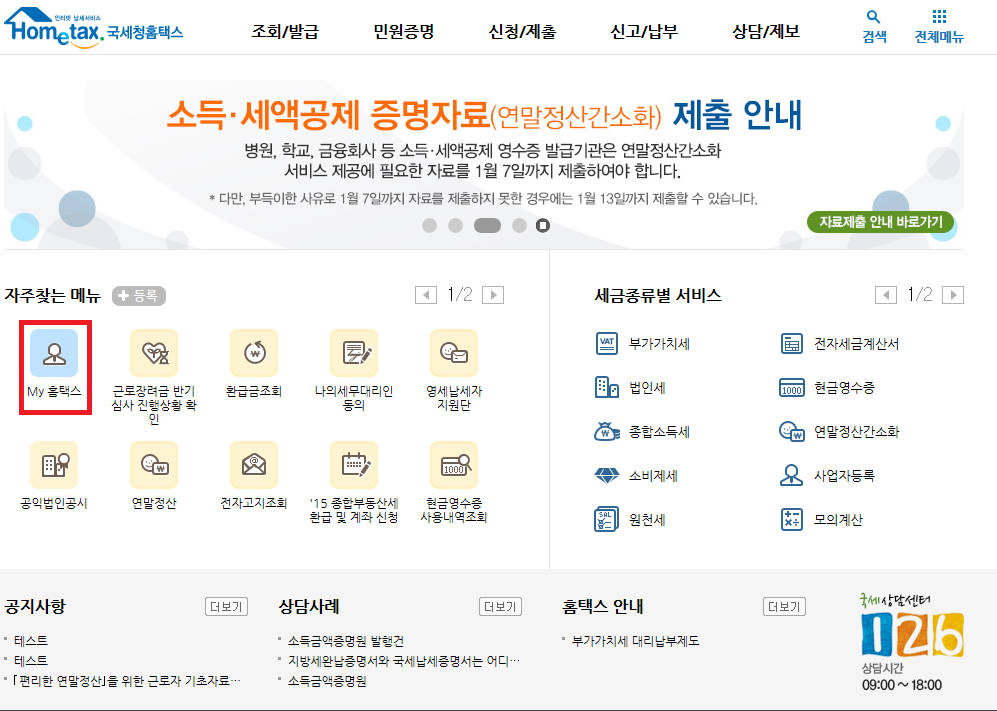Open the 전체메뉴 grid icon

tap(938, 18)
